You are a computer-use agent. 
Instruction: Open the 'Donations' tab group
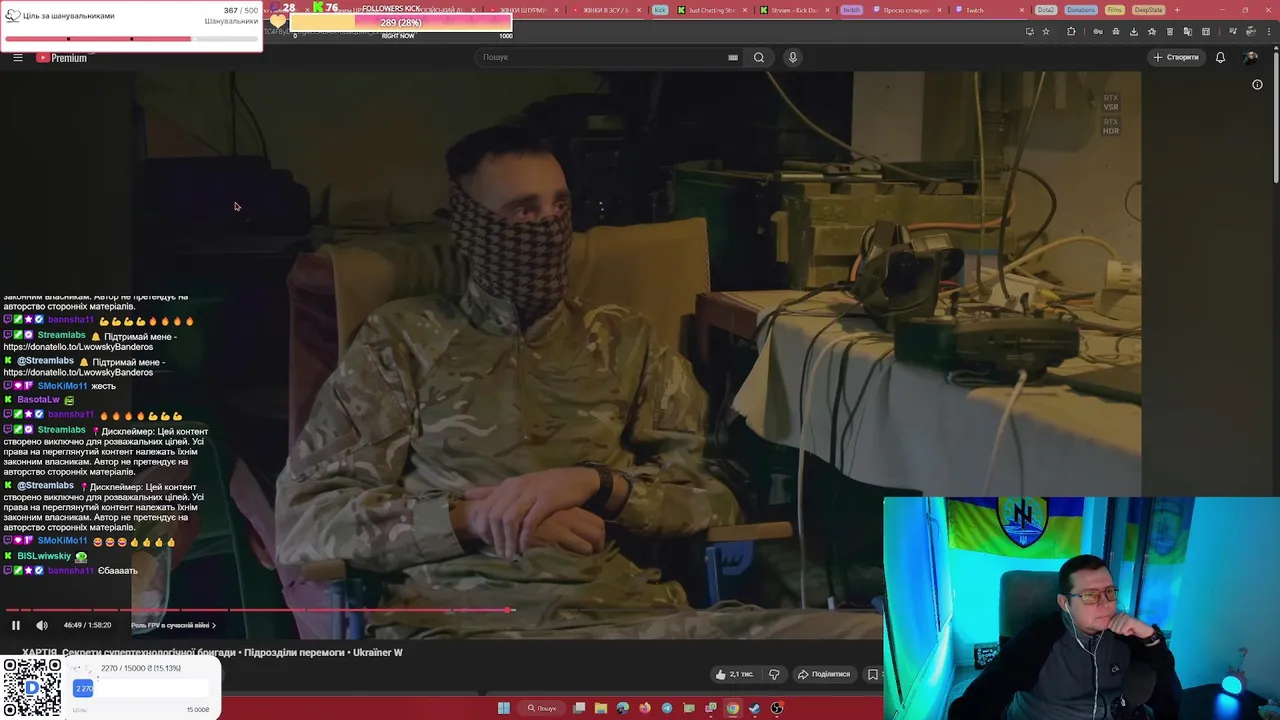1081,10
